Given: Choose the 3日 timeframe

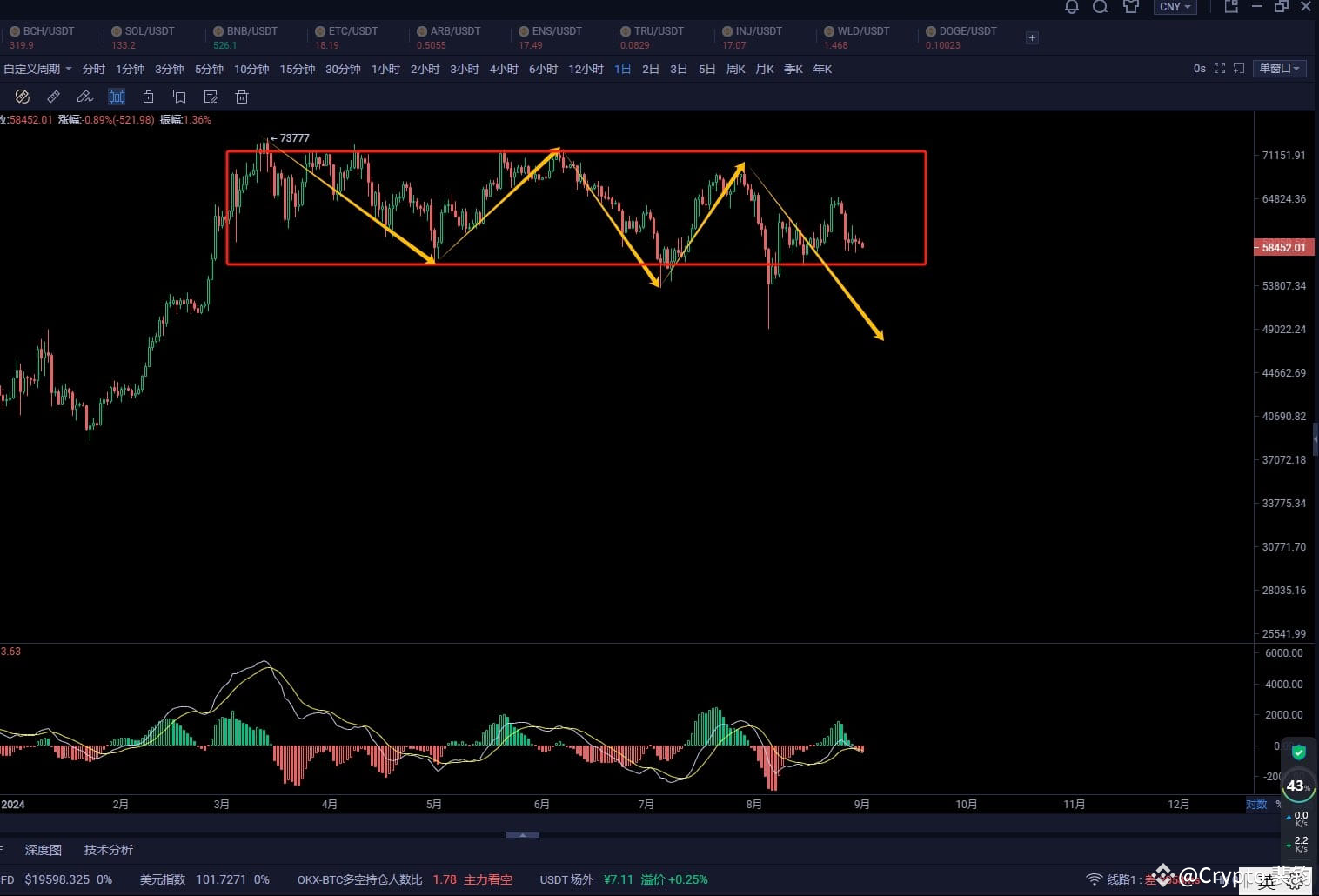Looking at the screenshot, I should coord(679,69).
